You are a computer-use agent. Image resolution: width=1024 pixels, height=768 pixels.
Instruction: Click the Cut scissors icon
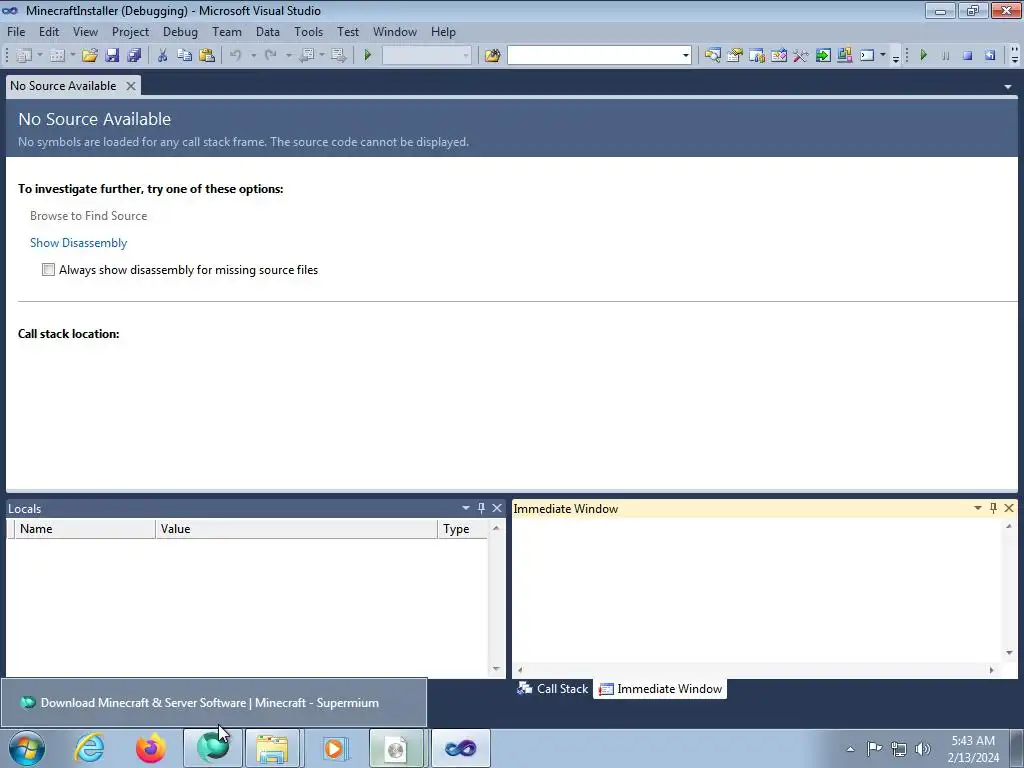[162, 56]
